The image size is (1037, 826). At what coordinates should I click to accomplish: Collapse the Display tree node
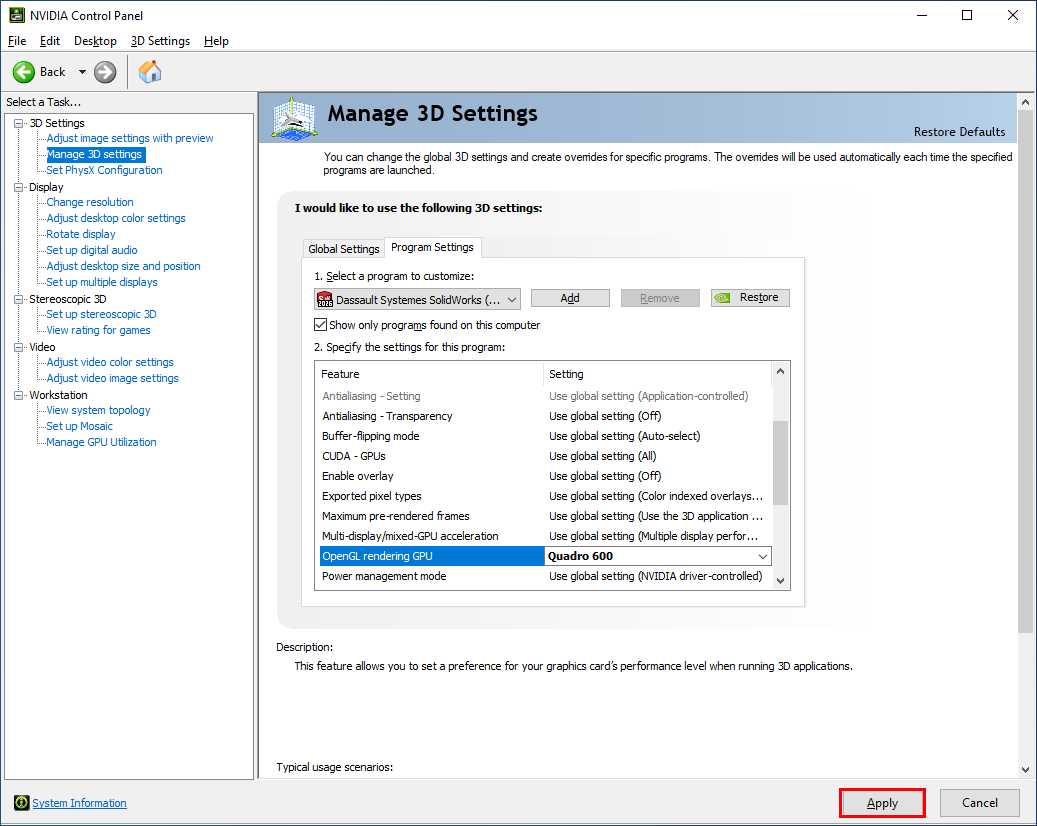coord(19,187)
